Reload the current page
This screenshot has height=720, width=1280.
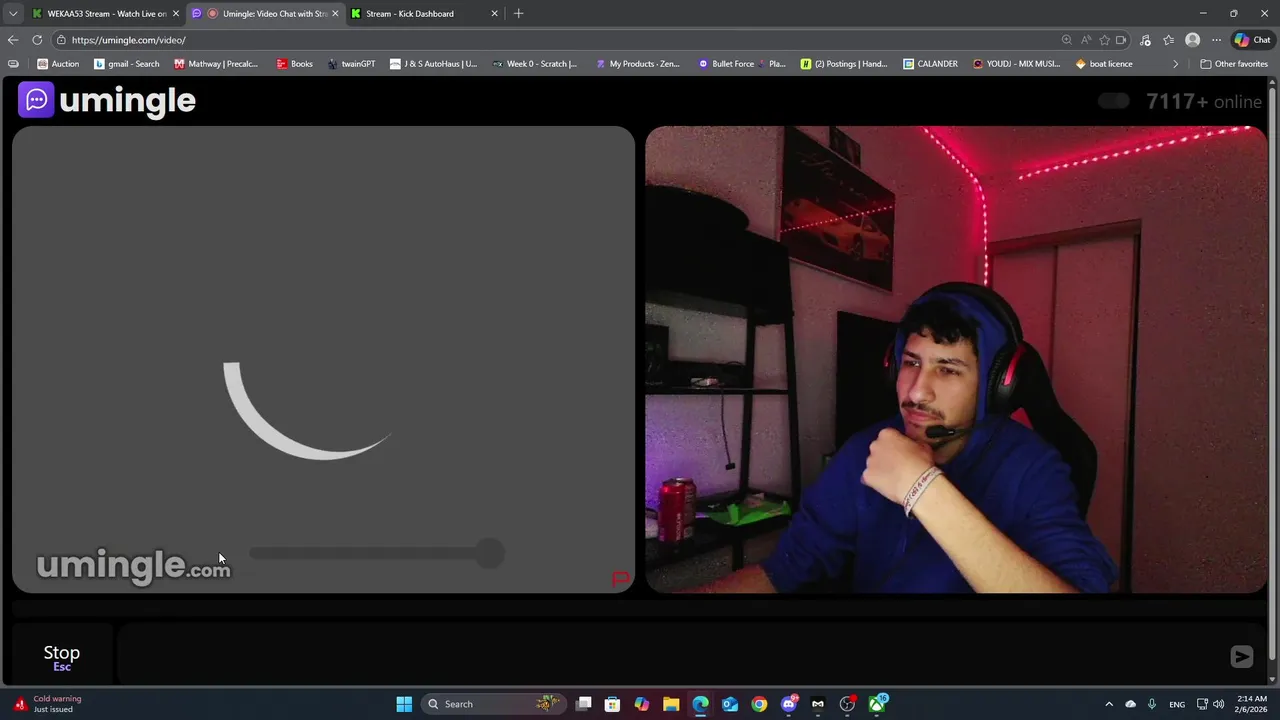(x=37, y=40)
